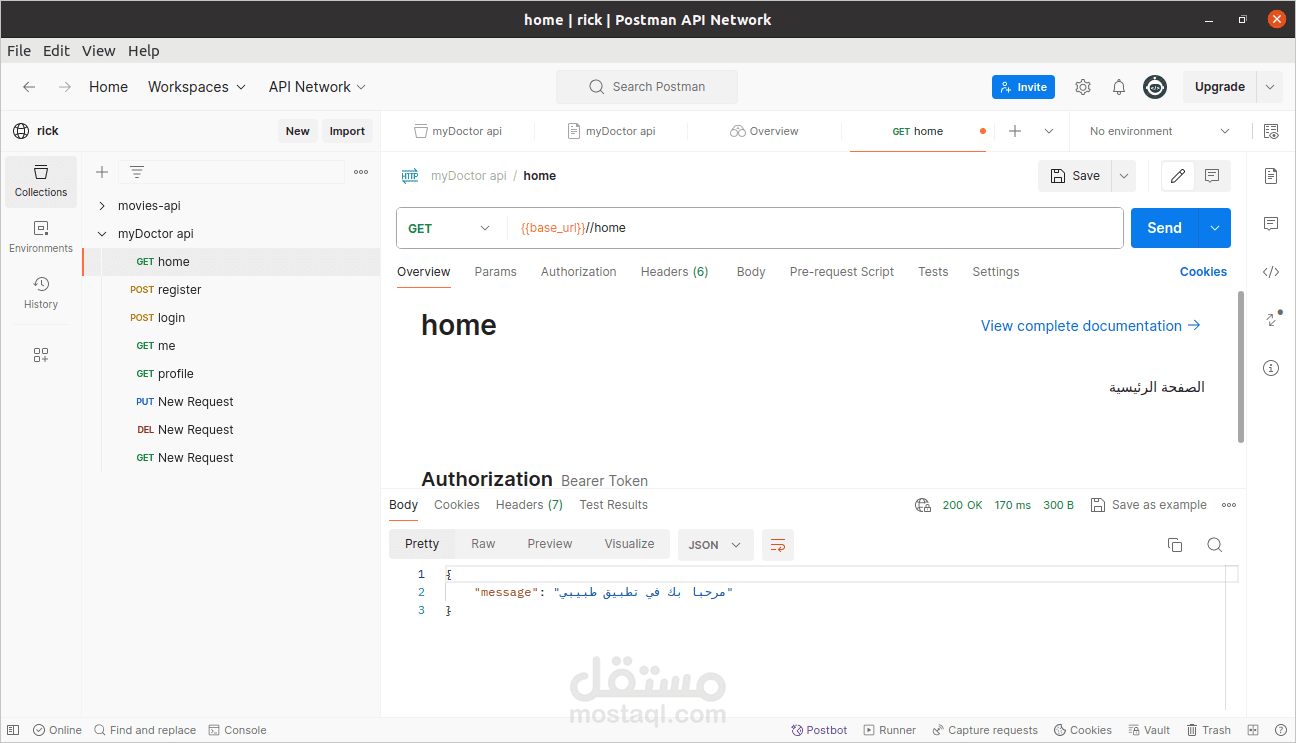Switch to the Headers (6) request tab
This screenshot has height=743, width=1296.
coord(675,272)
